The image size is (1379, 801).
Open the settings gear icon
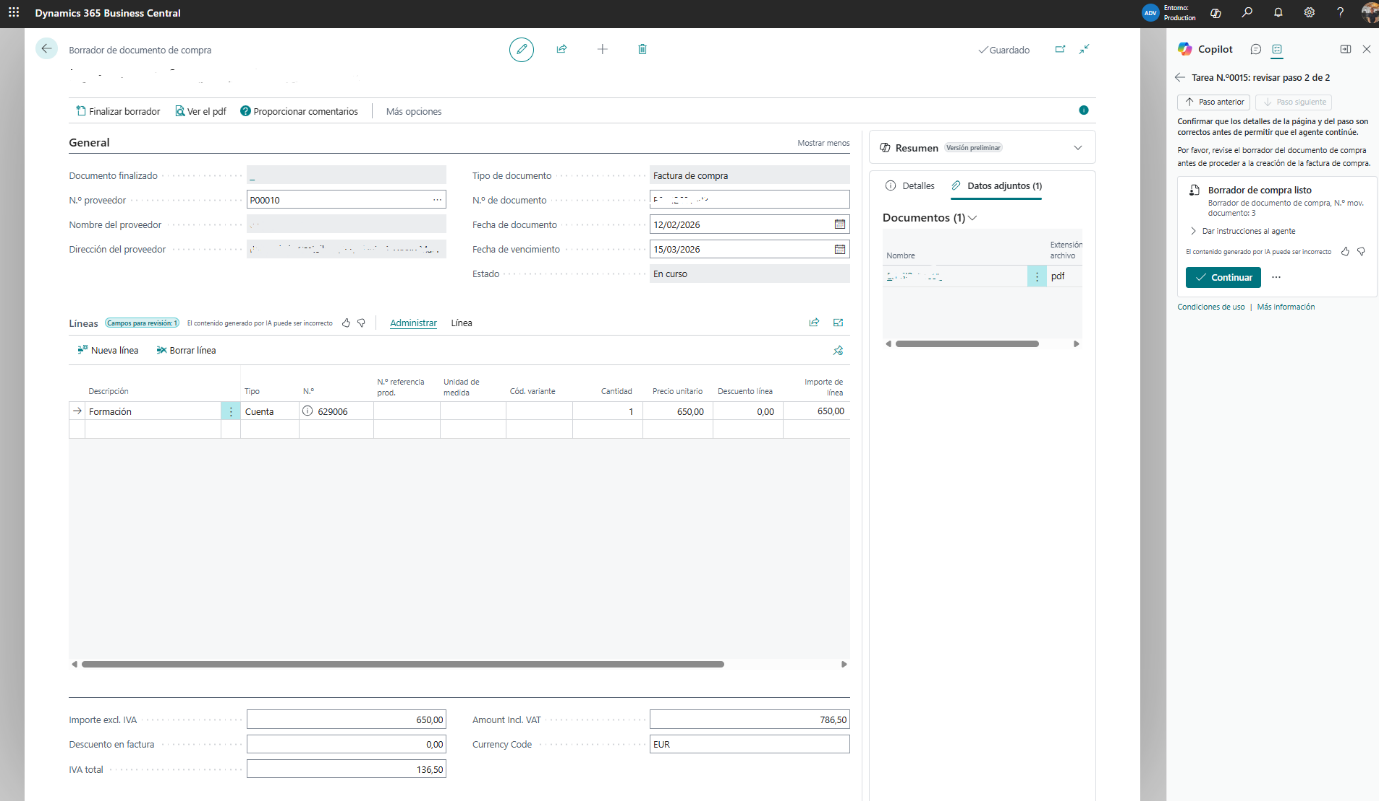pyautogui.click(x=1309, y=13)
